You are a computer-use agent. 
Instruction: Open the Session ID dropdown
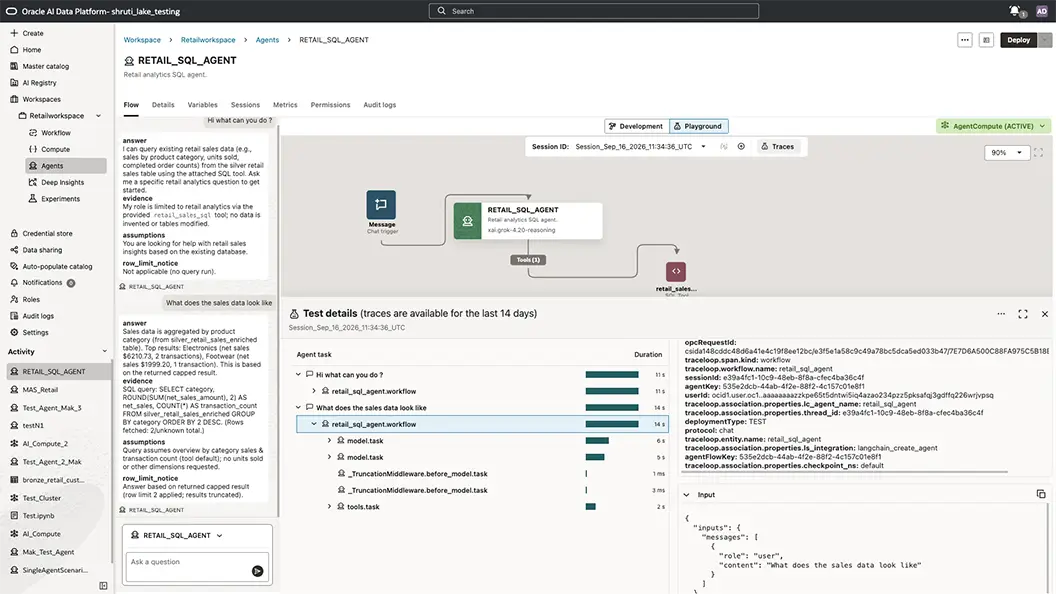[x=704, y=147]
